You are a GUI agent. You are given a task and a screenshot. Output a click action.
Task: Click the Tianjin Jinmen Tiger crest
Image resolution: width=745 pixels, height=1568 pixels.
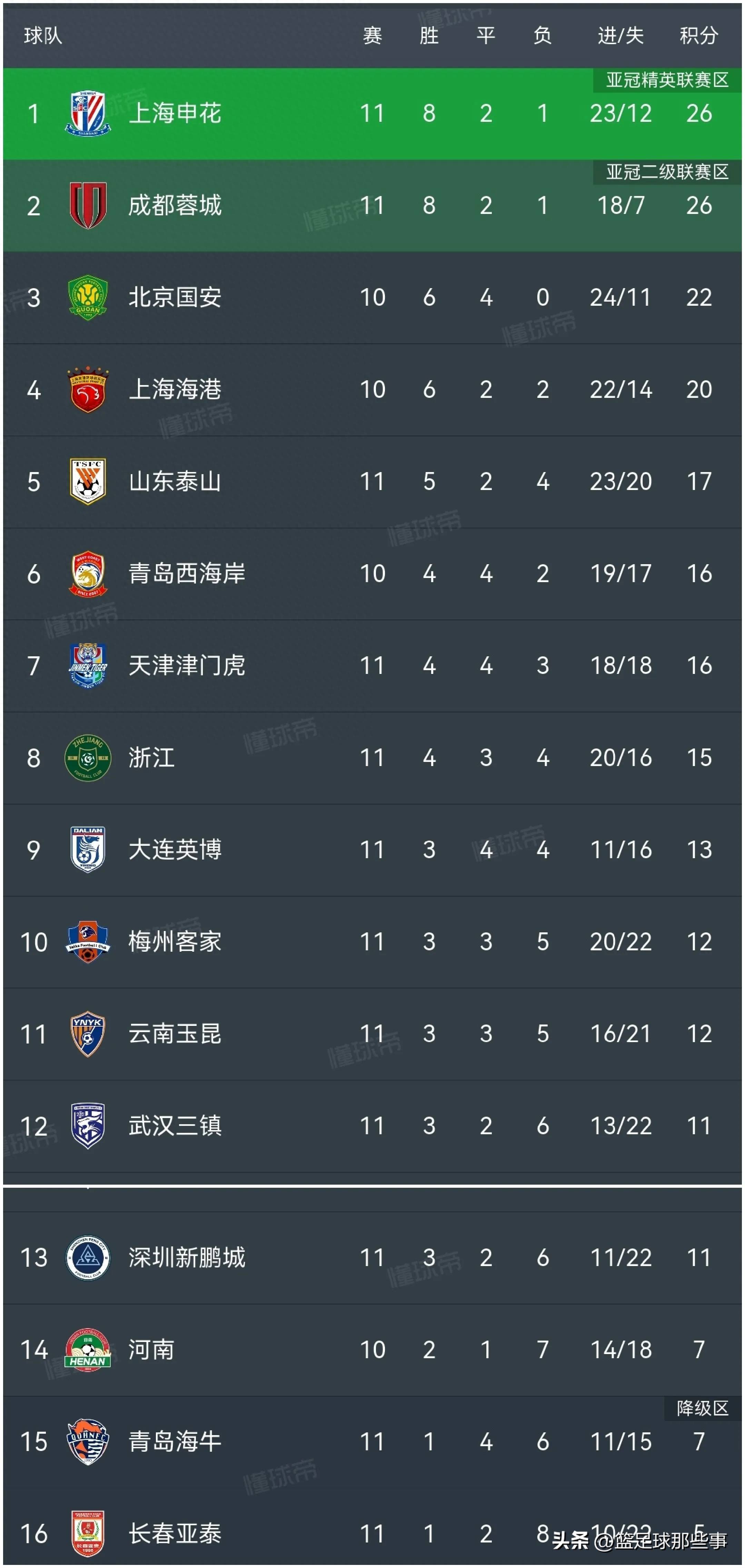click(x=88, y=665)
